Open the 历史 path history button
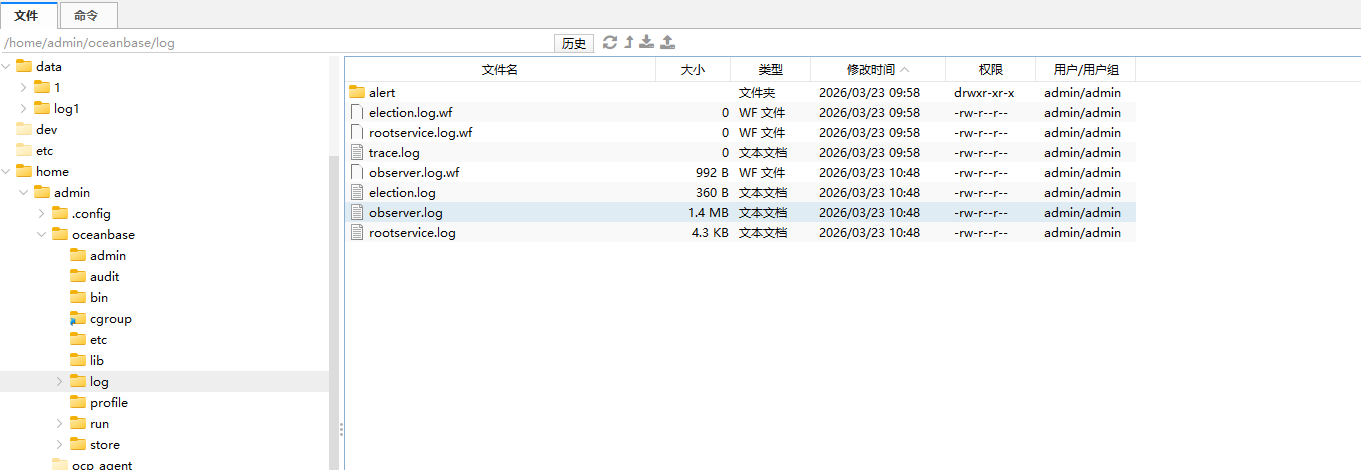The image size is (1361, 470). 573,43
